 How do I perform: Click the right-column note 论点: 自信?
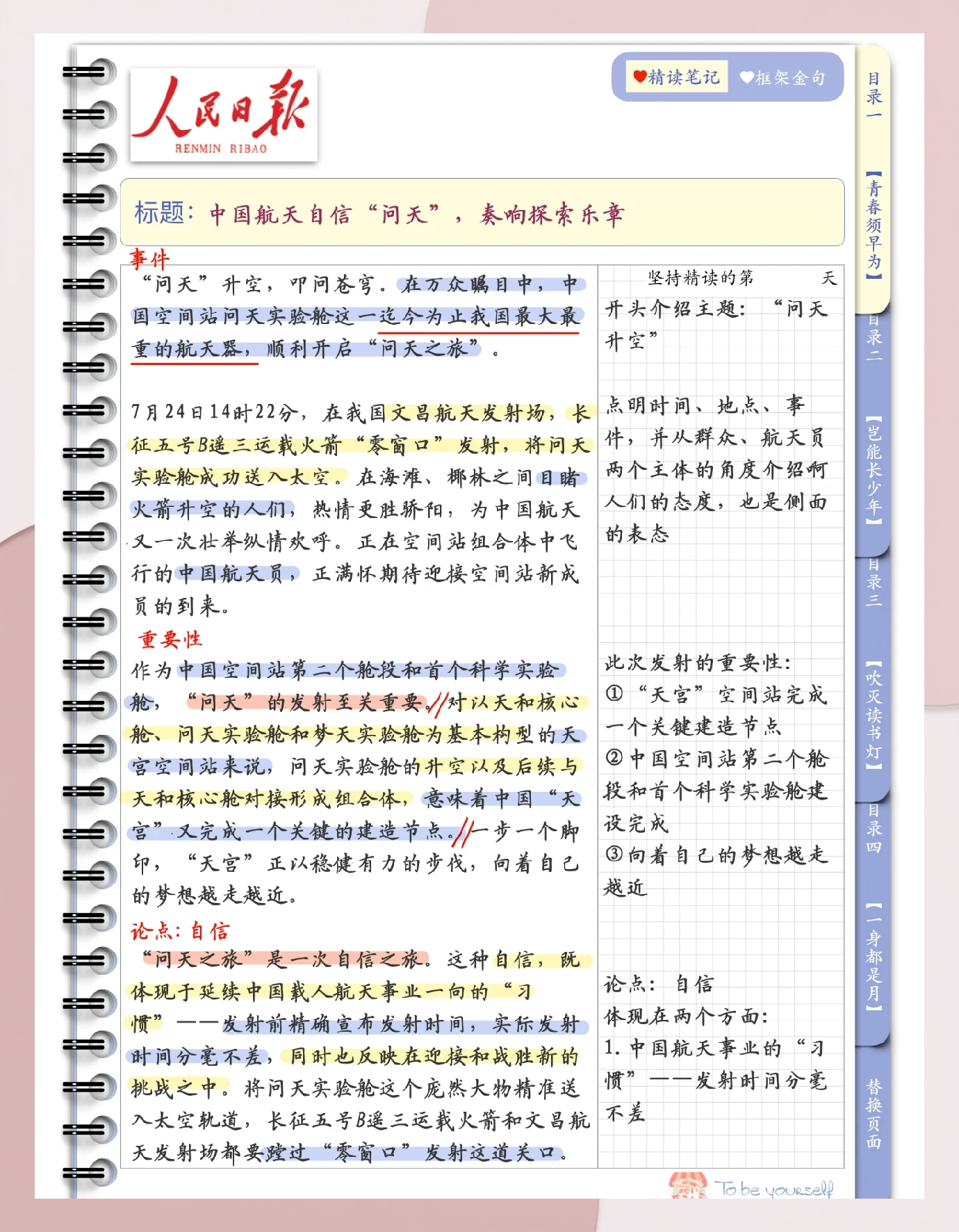pos(659,984)
